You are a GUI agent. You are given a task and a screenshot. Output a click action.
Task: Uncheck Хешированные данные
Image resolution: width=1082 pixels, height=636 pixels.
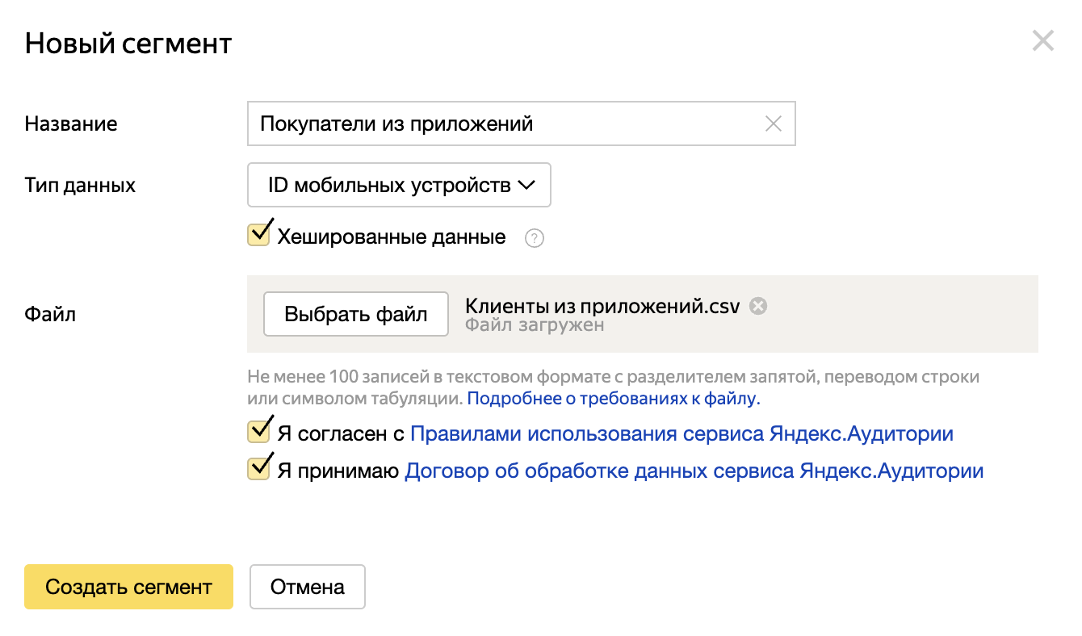pyautogui.click(x=258, y=233)
